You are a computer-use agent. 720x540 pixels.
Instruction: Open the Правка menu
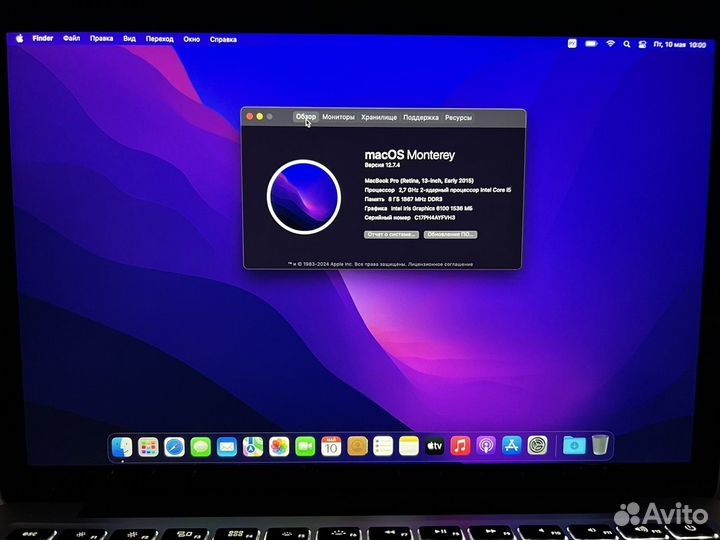click(101, 39)
